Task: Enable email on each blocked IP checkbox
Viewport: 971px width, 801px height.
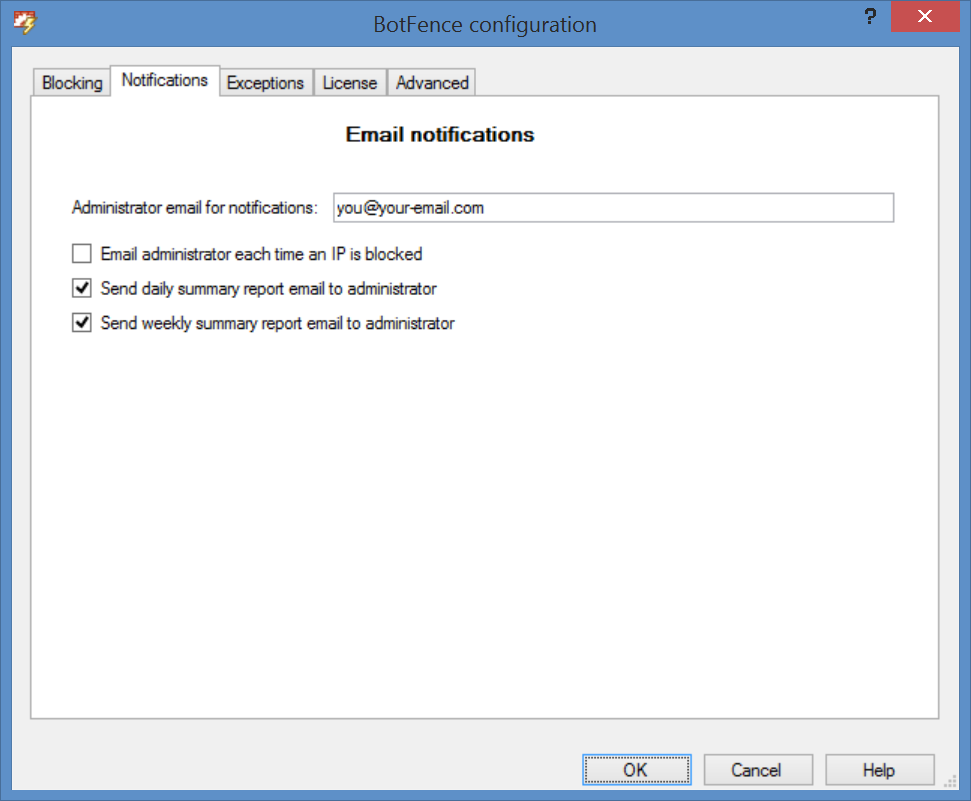Action: point(82,254)
